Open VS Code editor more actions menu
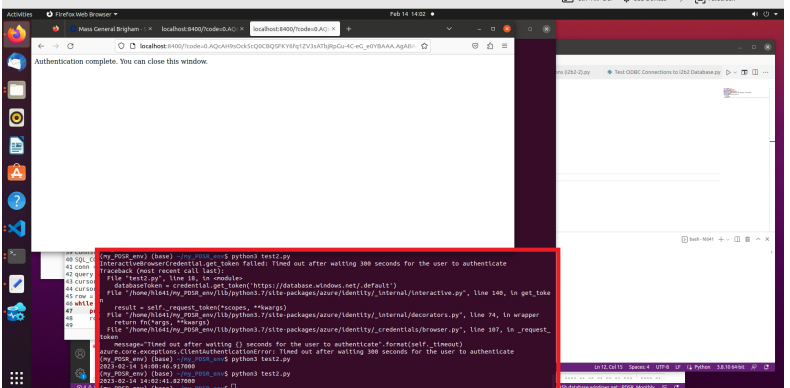 [x=766, y=73]
